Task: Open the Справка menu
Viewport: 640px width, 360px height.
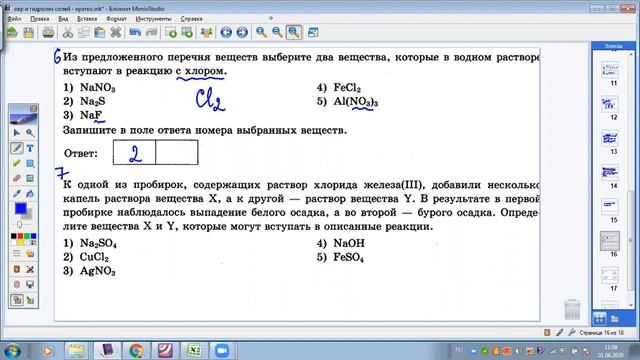Action: point(191,19)
